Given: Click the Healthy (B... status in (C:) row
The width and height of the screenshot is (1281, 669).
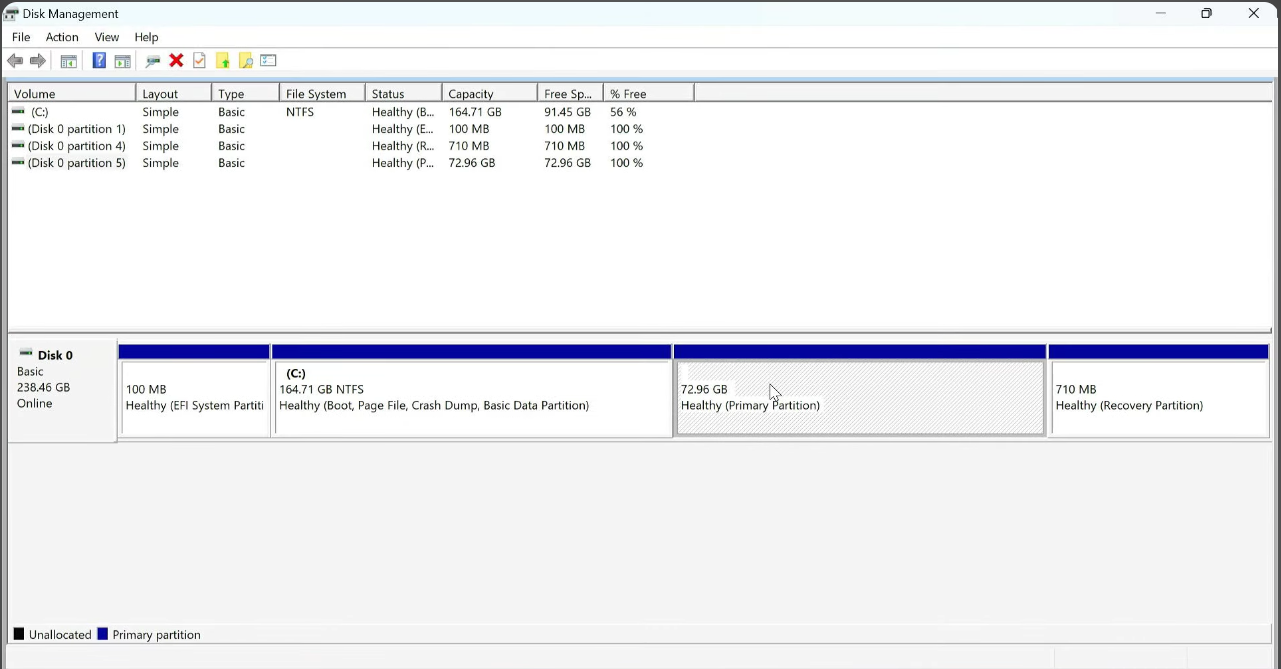Looking at the screenshot, I should pyautogui.click(x=403, y=112).
